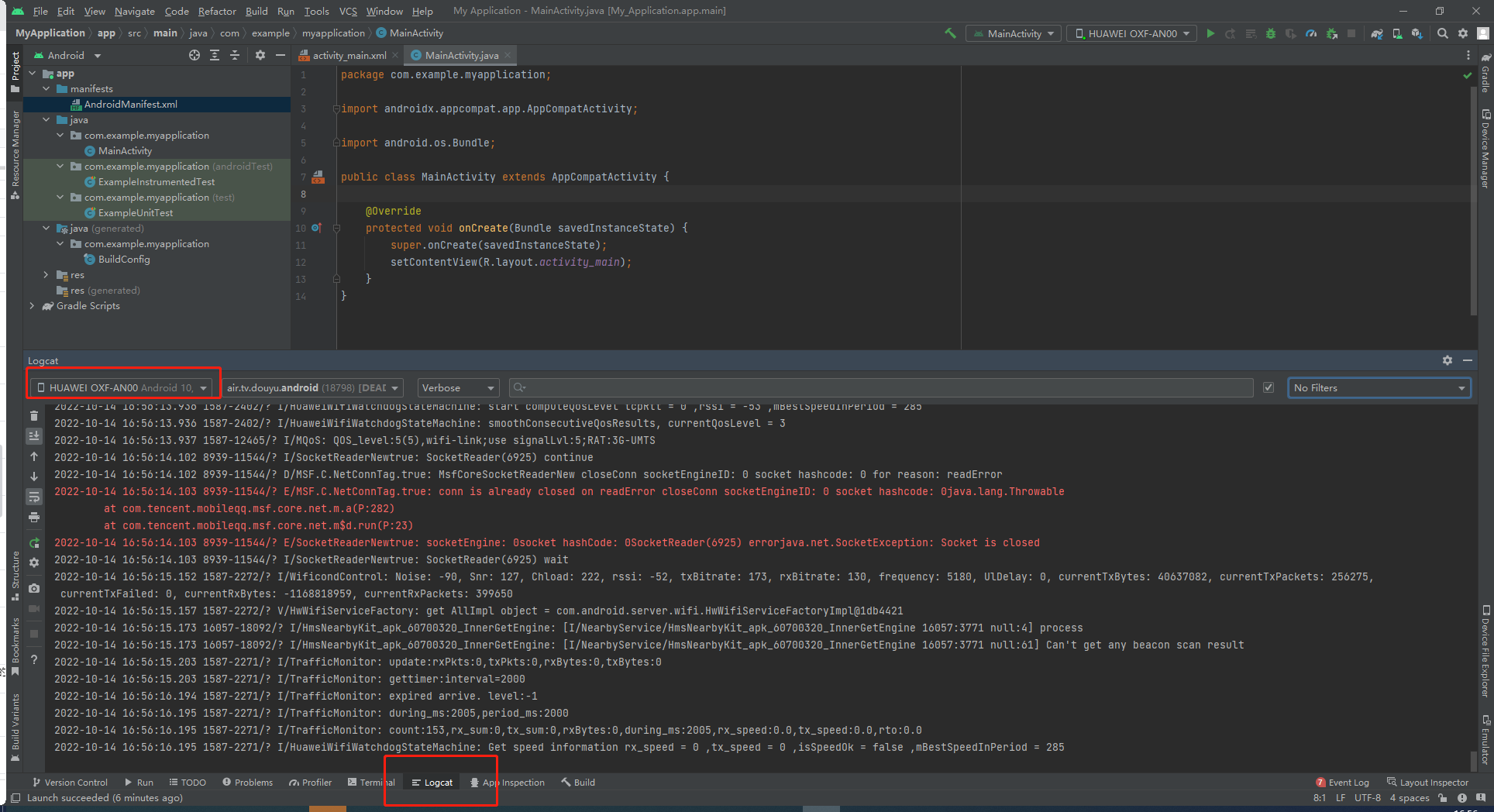Open the Gradle side panel
1494x812 pixels.
coord(1485,73)
